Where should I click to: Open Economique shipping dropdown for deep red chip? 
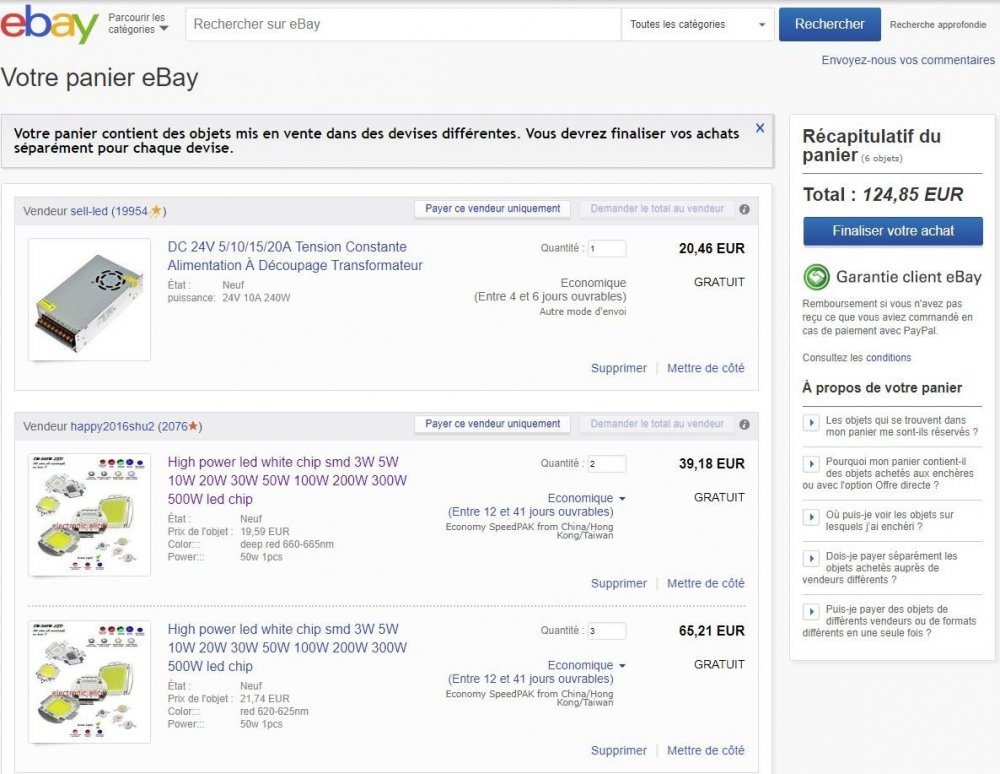click(586, 498)
